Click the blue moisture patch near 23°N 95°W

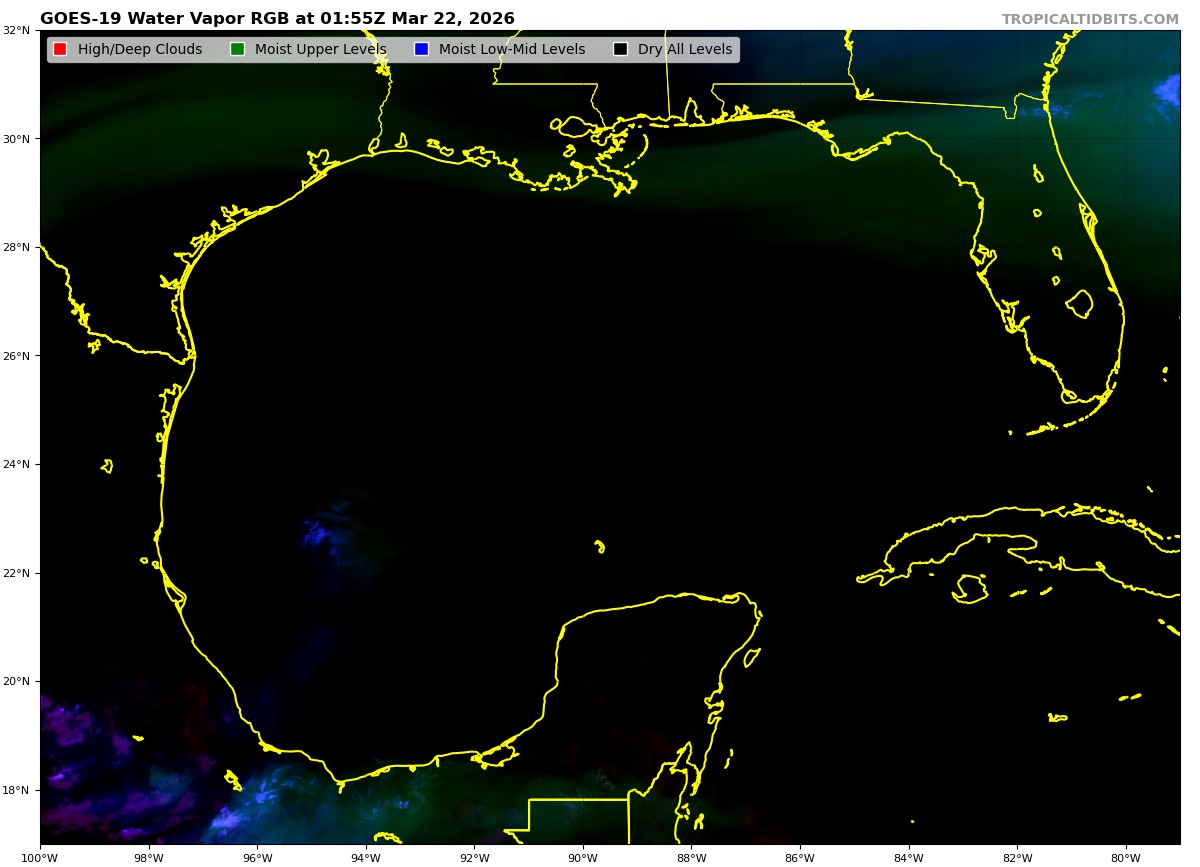click(x=320, y=533)
